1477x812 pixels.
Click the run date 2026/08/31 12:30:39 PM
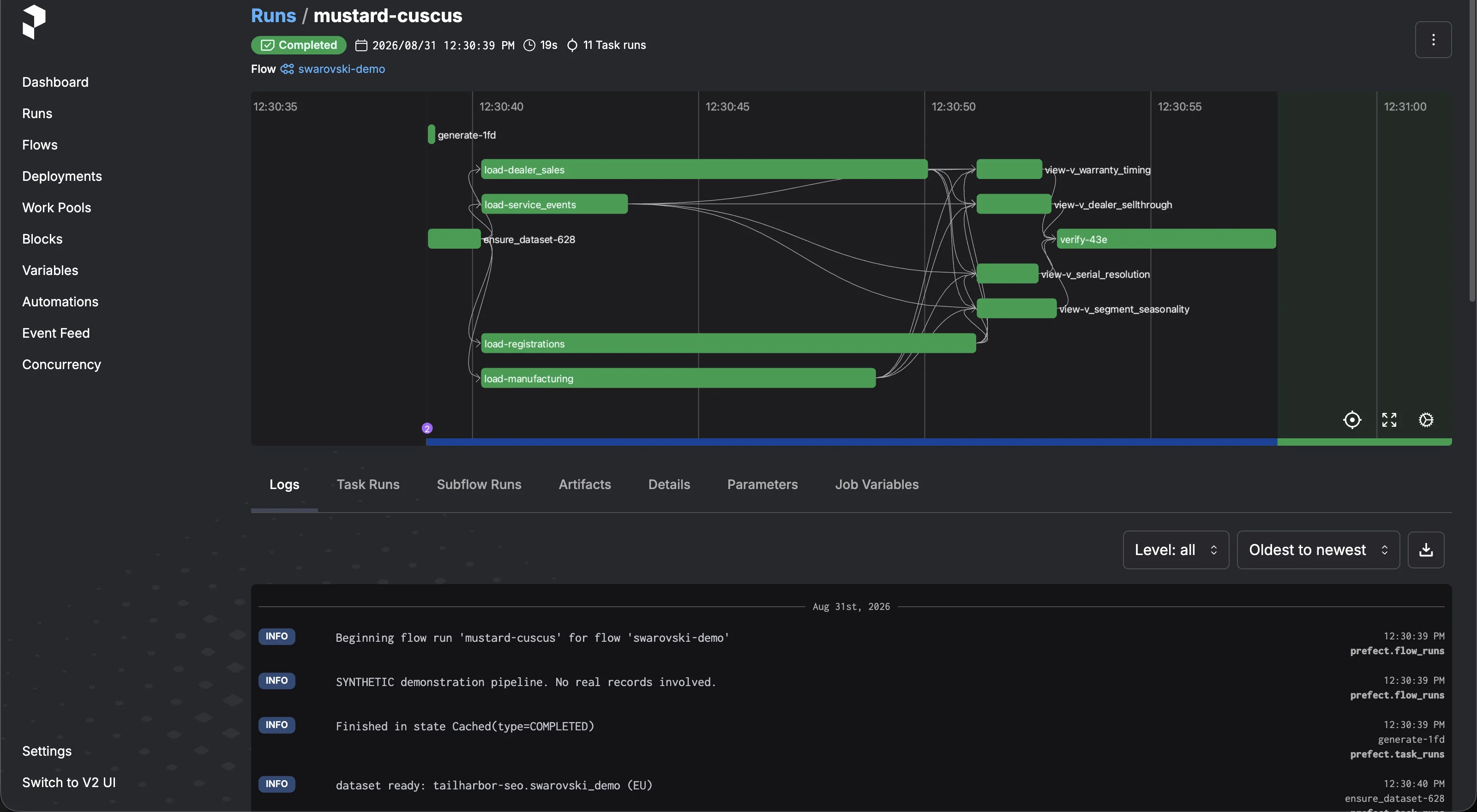[443, 45]
